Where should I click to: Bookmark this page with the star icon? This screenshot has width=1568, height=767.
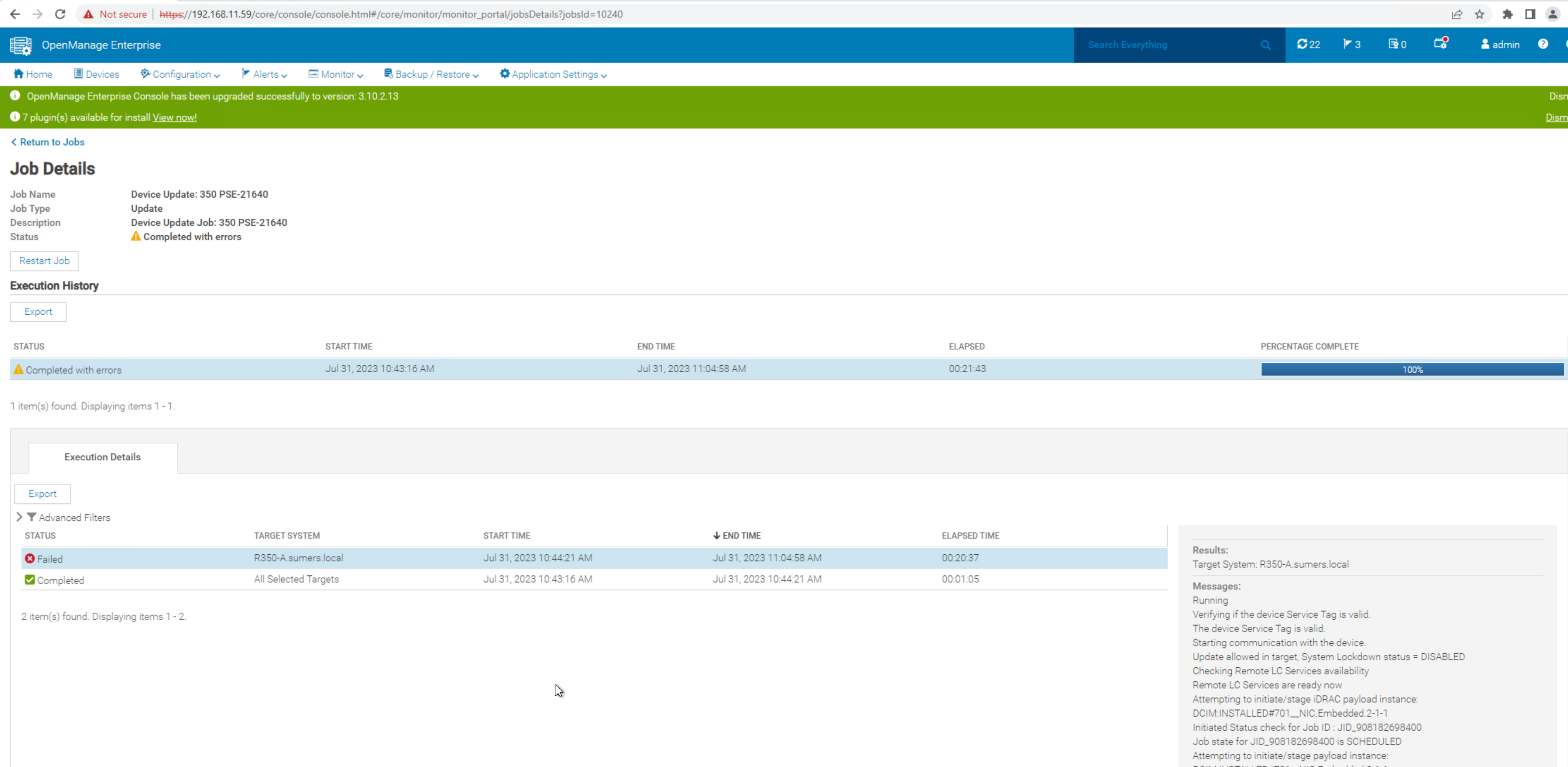coord(1480,14)
